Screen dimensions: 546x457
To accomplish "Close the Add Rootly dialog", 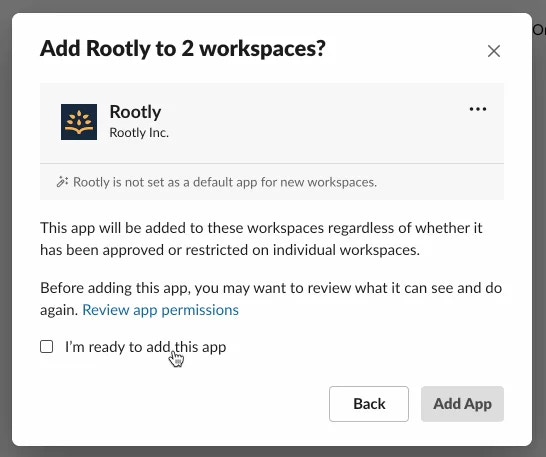I will 494,51.
